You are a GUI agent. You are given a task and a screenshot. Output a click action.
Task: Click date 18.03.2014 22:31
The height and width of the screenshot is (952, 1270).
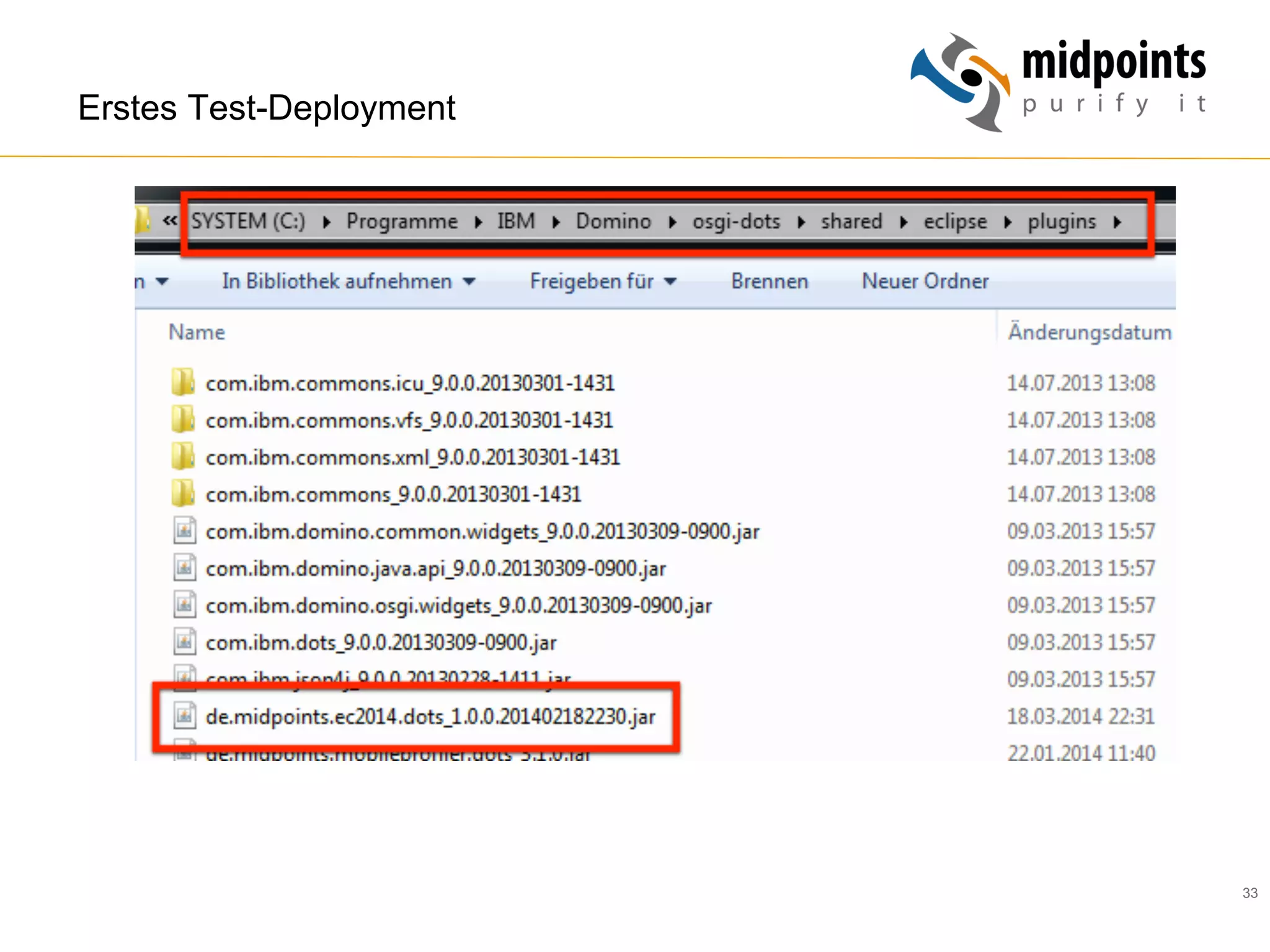1081,717
